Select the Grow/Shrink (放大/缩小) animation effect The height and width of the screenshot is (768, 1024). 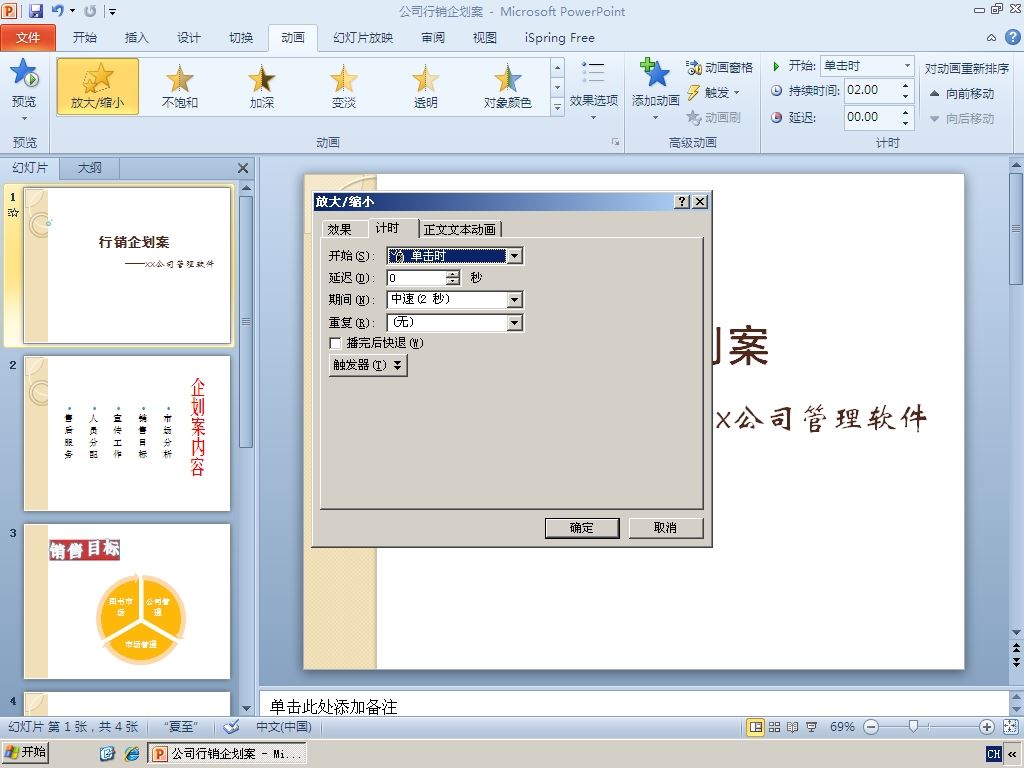pyautogui.click(x=97, y=86)
